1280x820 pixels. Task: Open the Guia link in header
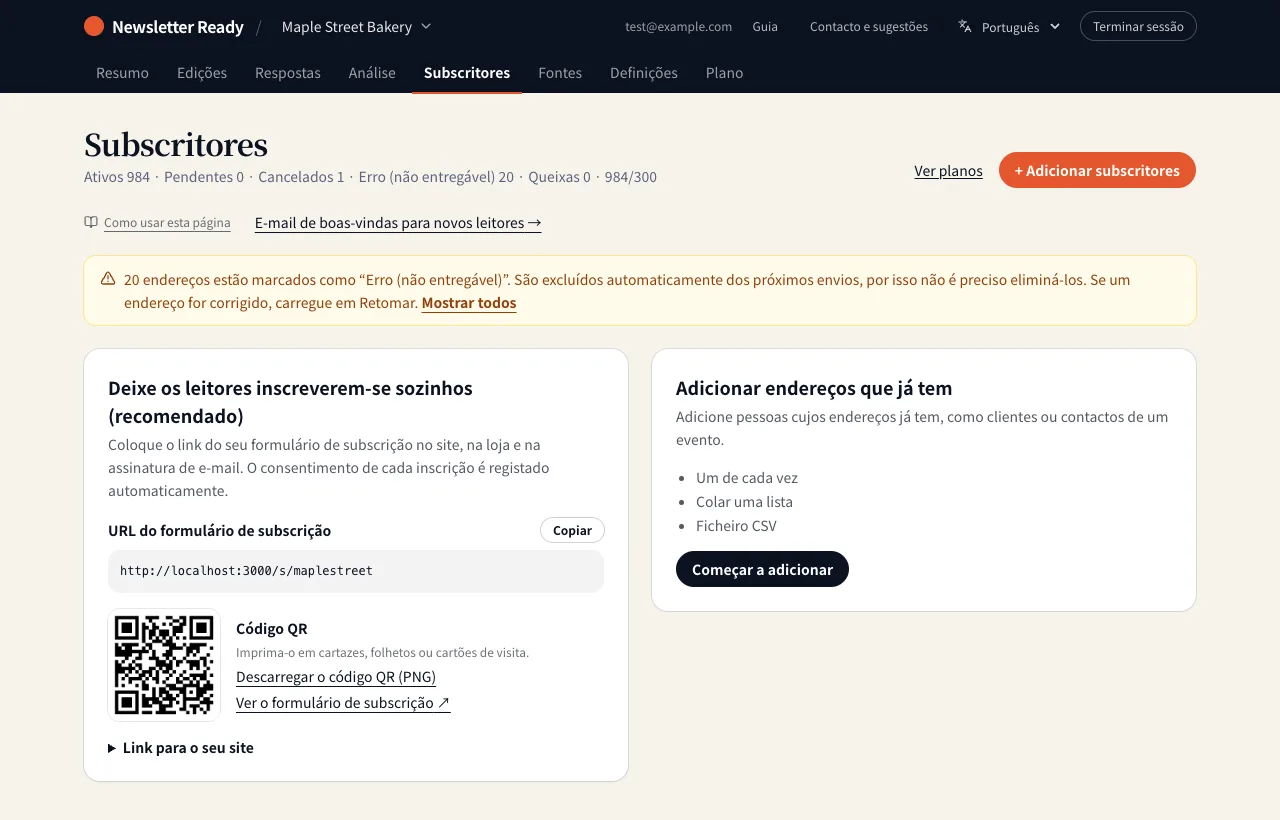click(765, 26)
